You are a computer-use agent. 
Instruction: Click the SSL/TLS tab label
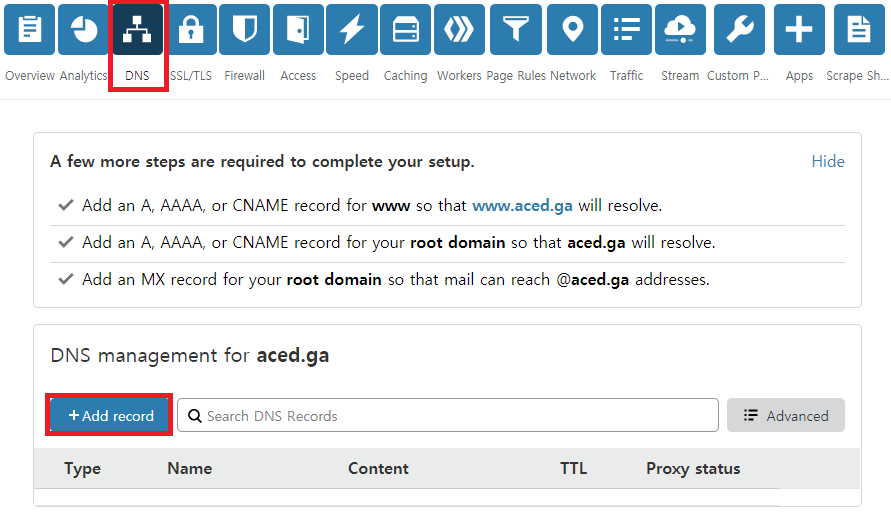coord(191,76)
